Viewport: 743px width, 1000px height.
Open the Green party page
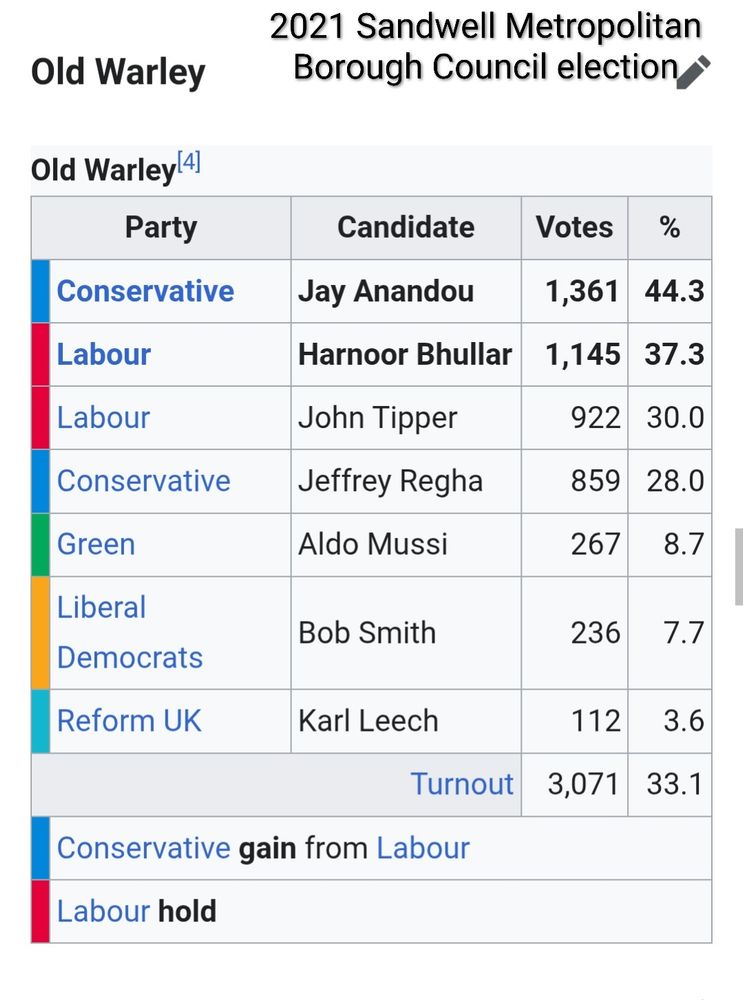tap(95, 544)
